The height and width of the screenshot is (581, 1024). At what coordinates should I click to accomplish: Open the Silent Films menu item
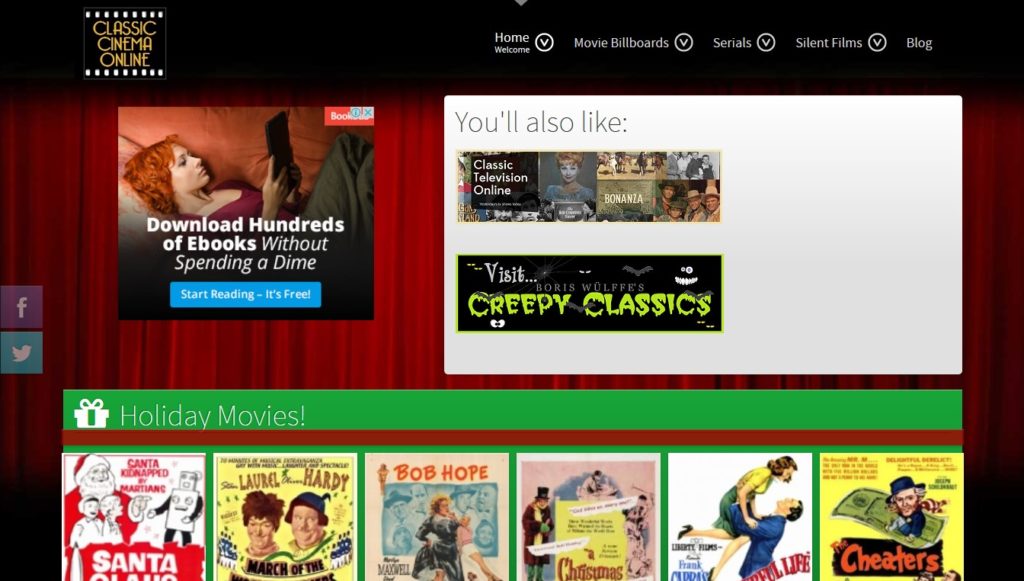coord(829,43)
